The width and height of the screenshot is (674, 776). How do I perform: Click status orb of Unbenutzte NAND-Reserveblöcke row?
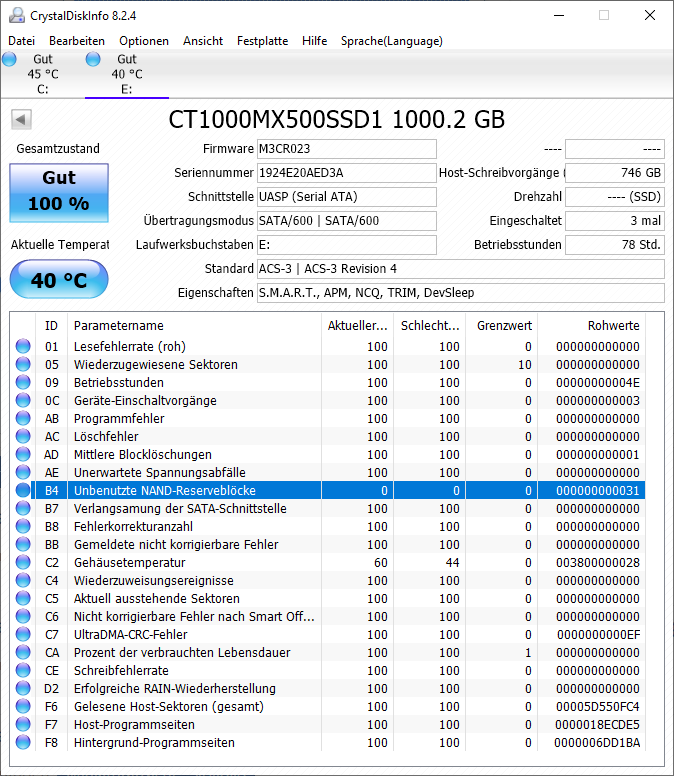coord(23,490)
